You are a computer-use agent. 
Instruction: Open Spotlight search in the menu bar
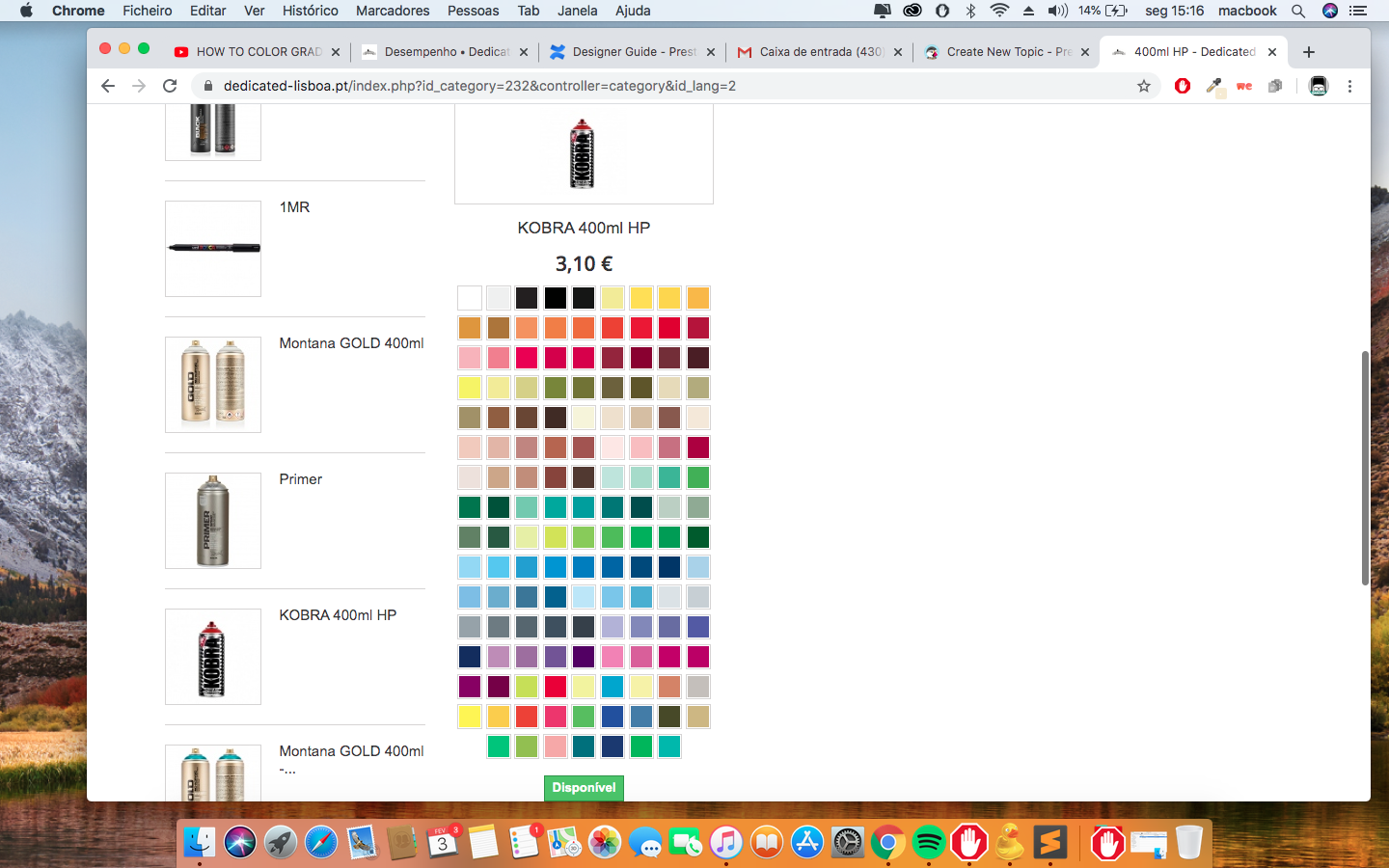(x=1298, y=11)
